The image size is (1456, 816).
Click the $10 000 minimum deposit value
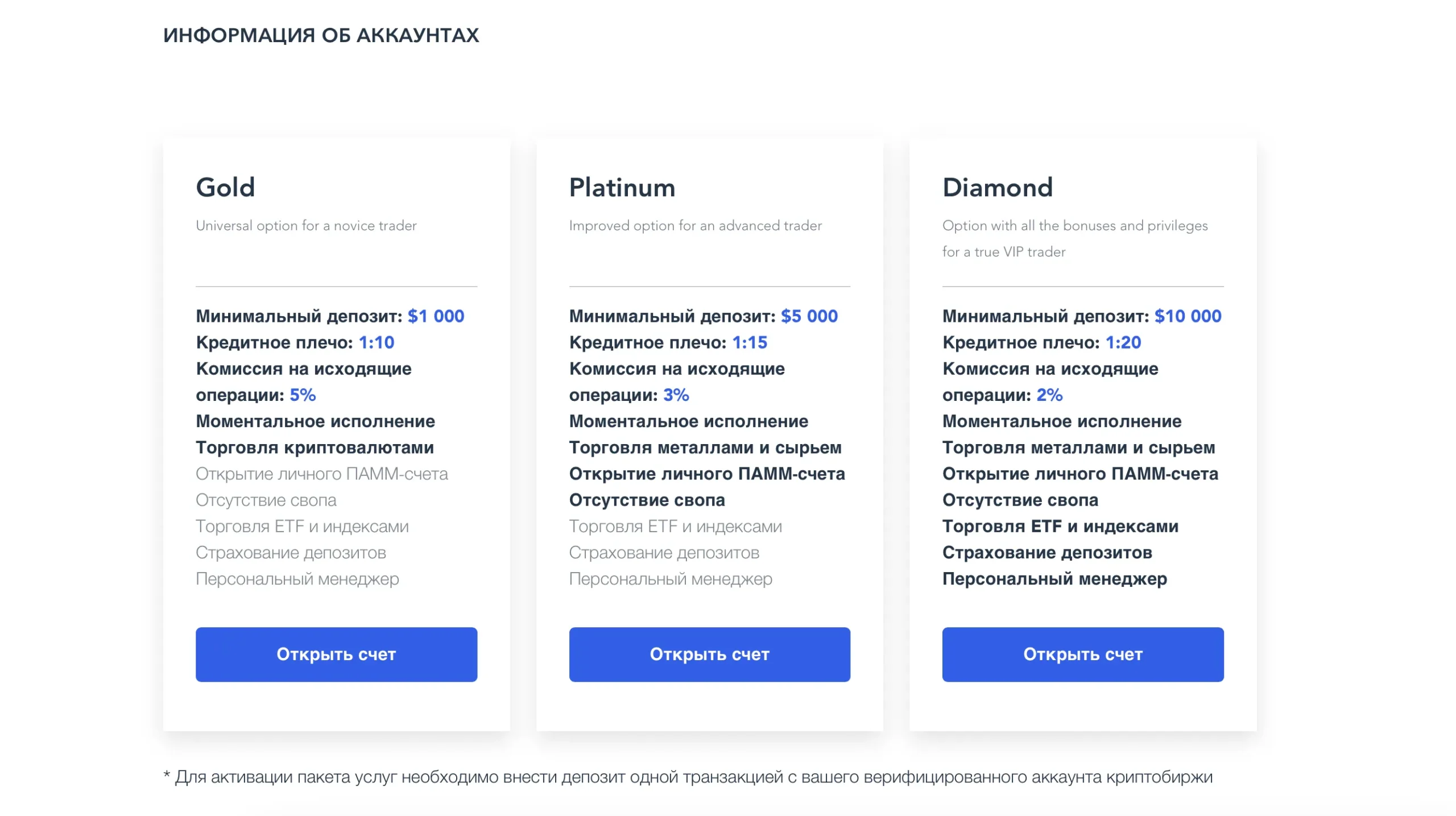click(x=1188, y=316)
